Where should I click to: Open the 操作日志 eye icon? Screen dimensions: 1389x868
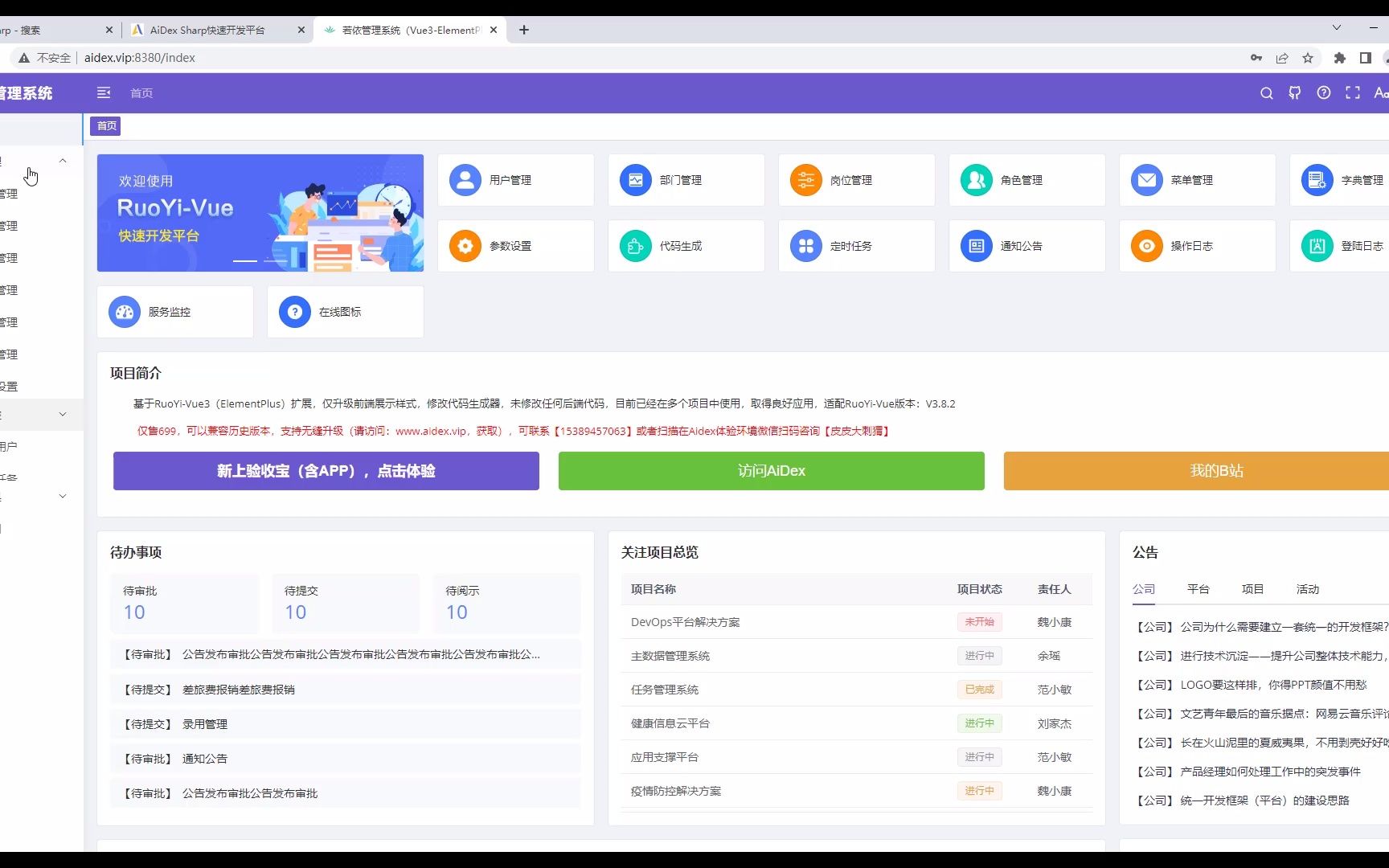[1147, 246]
